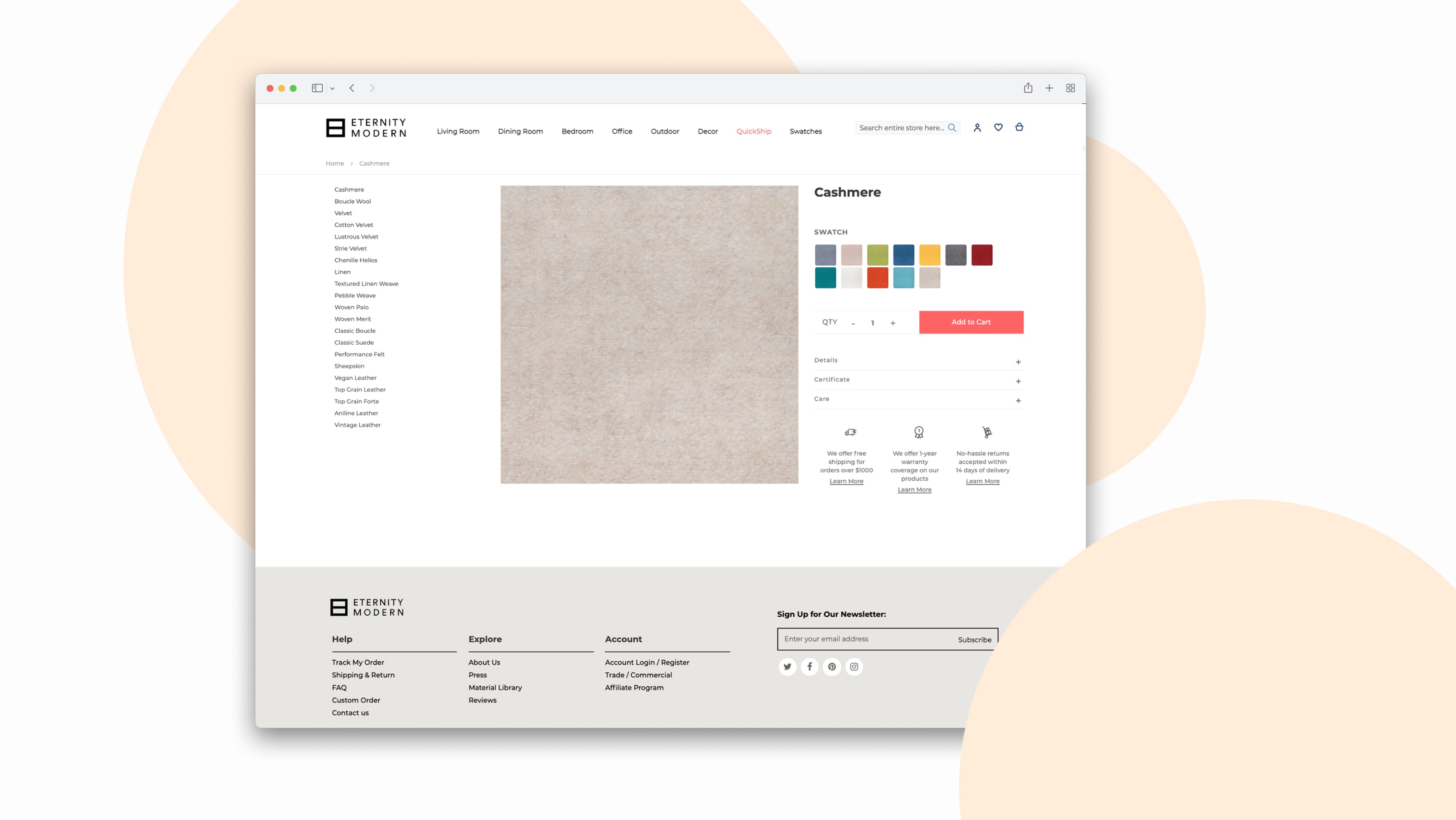The height and width of the screenshot is (820, 1456).
Task: Open the Pinterest social icon
Action: pyautogui.click(x=832, y=667)
